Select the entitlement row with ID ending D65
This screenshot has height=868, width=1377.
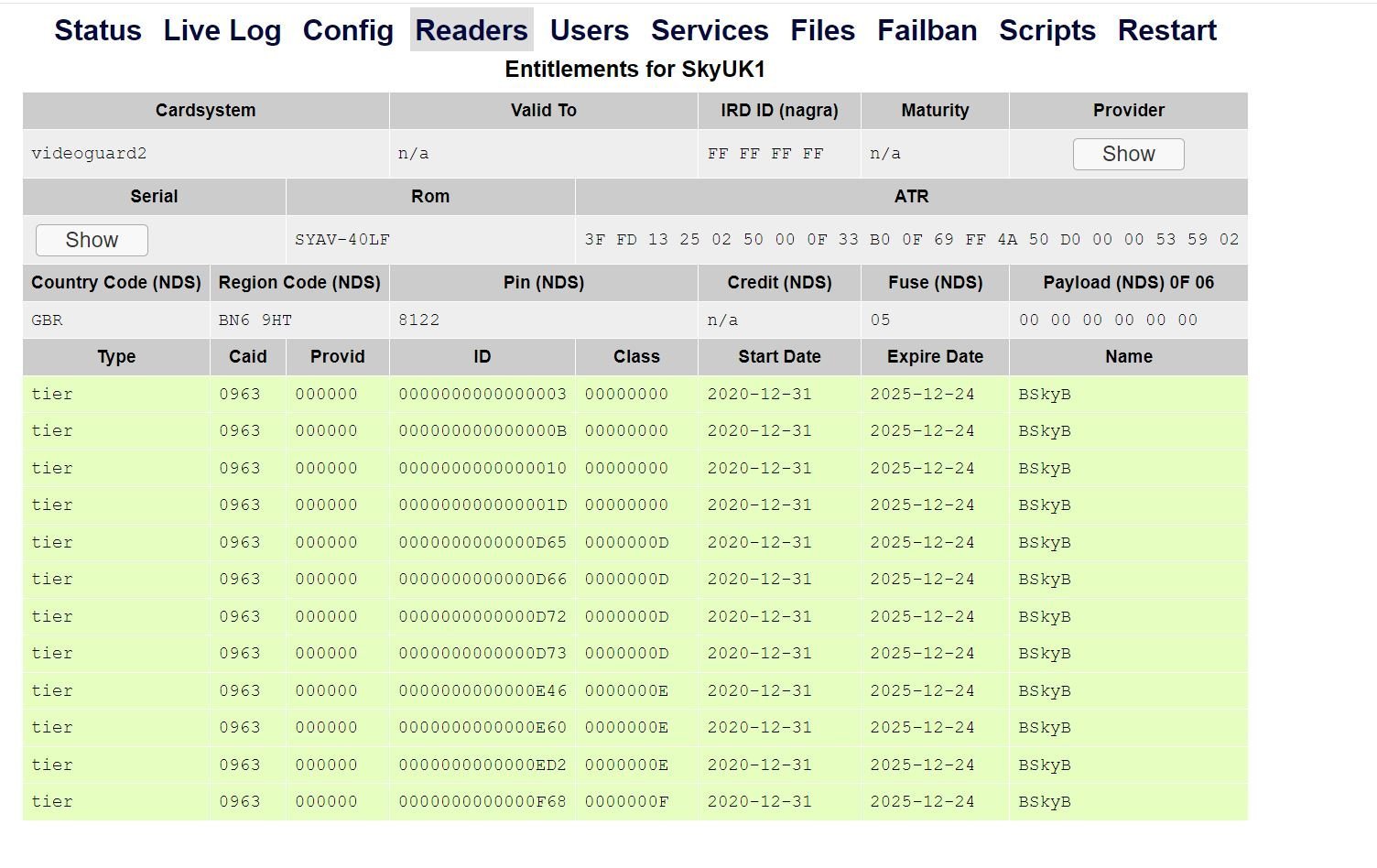(x=482, y=543)
